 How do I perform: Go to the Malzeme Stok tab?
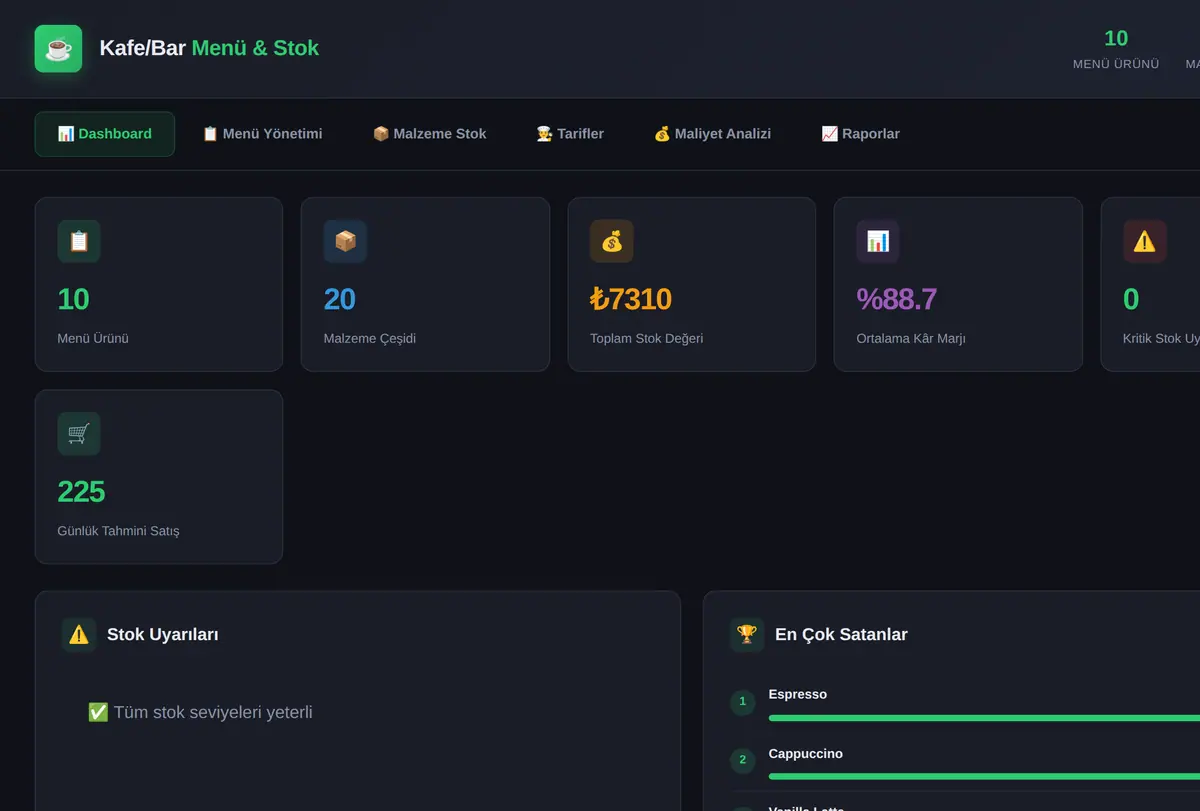(430, 134)
